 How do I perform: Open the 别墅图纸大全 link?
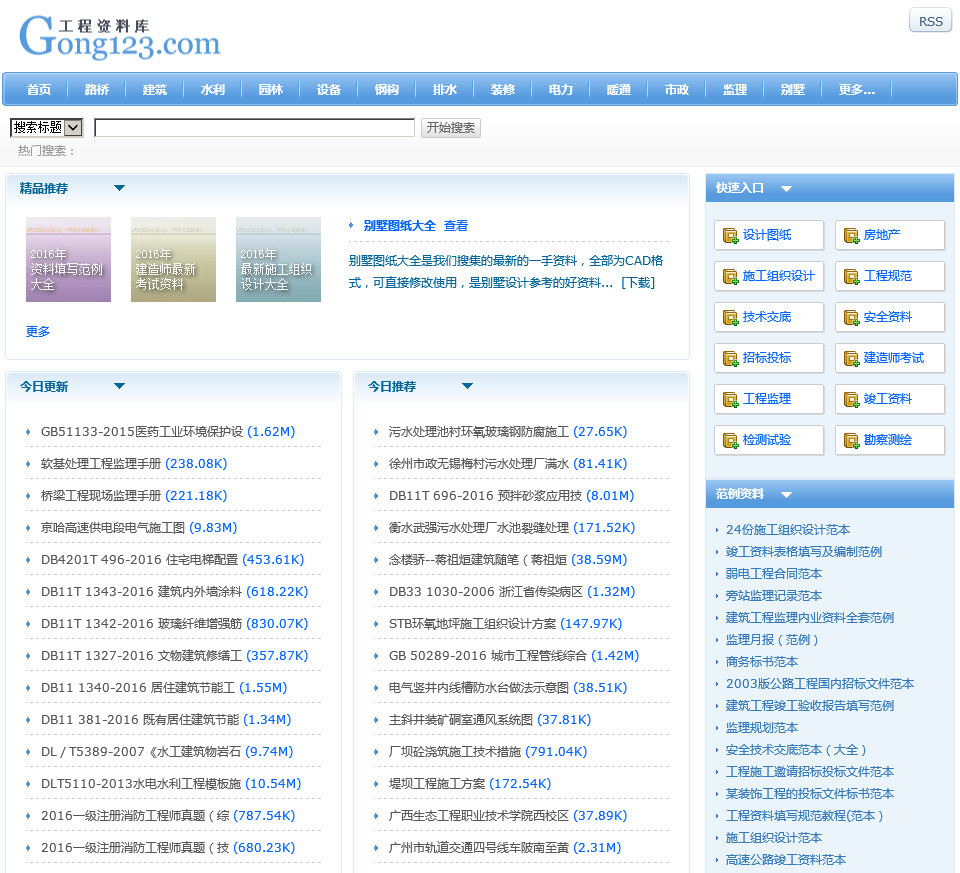click(x=399, y=225)
